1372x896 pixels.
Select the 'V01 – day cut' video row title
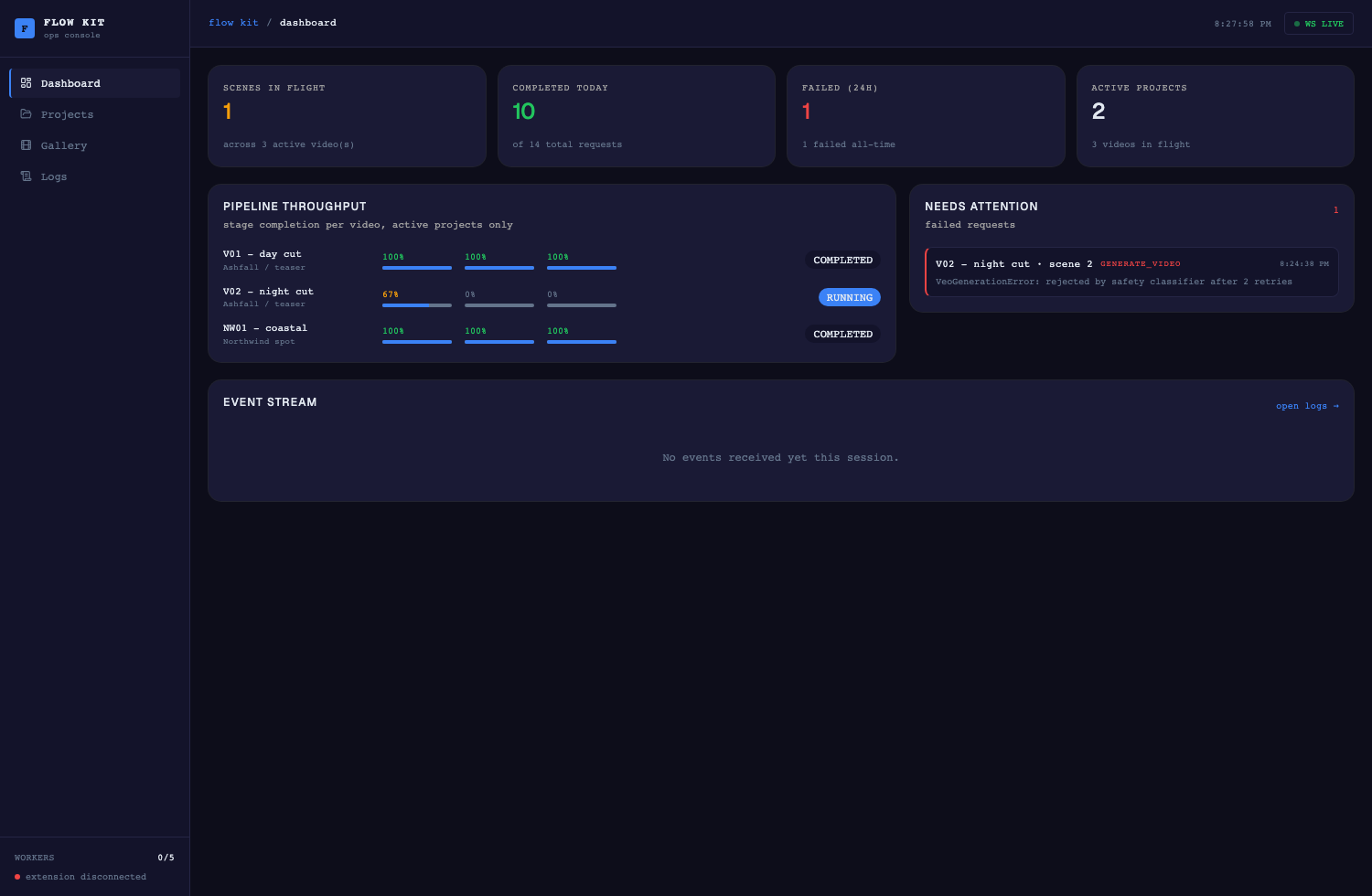[x=263, y=254]
